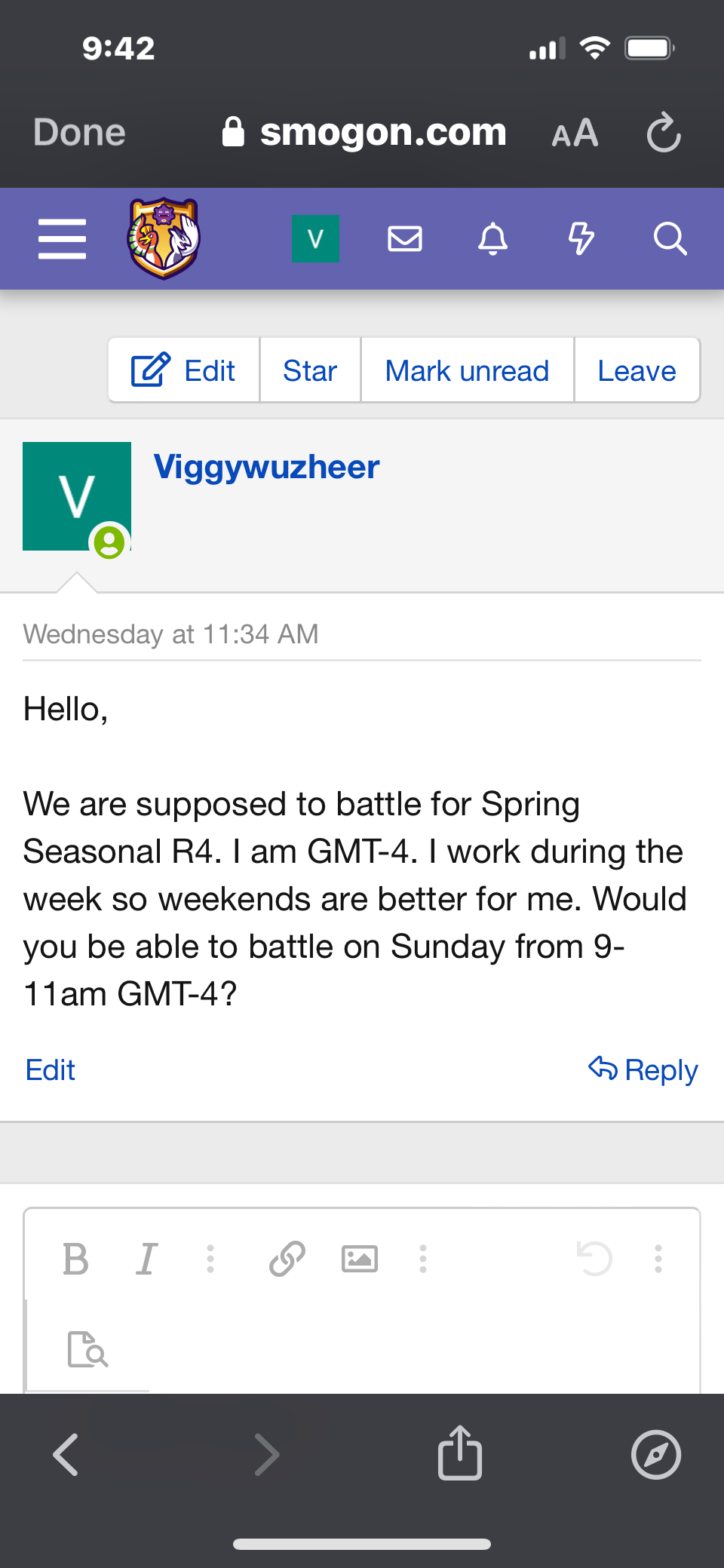The width and height of the screenshot is (724, 1568).
Task: Open the hamburger navigation menu
Action: point(62,239)
